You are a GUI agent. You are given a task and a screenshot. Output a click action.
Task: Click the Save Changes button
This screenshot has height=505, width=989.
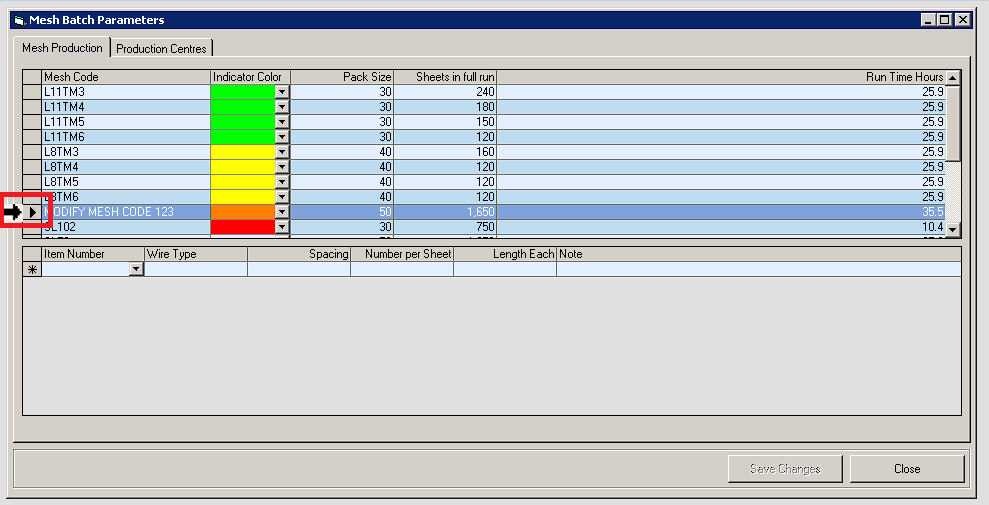tap(785, 468)
